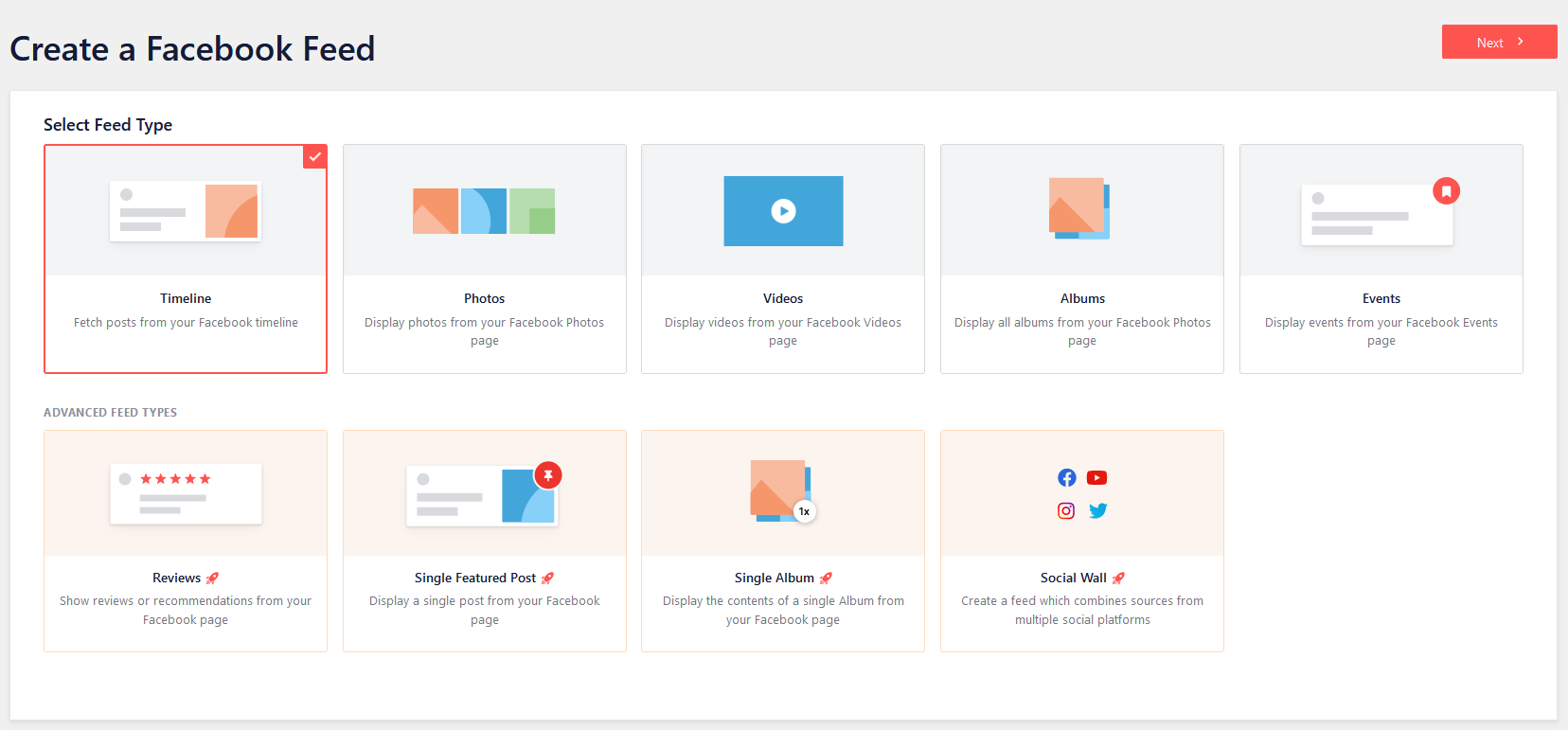
Task: Choose the Events card illustration
Action: coord(1377,215)
